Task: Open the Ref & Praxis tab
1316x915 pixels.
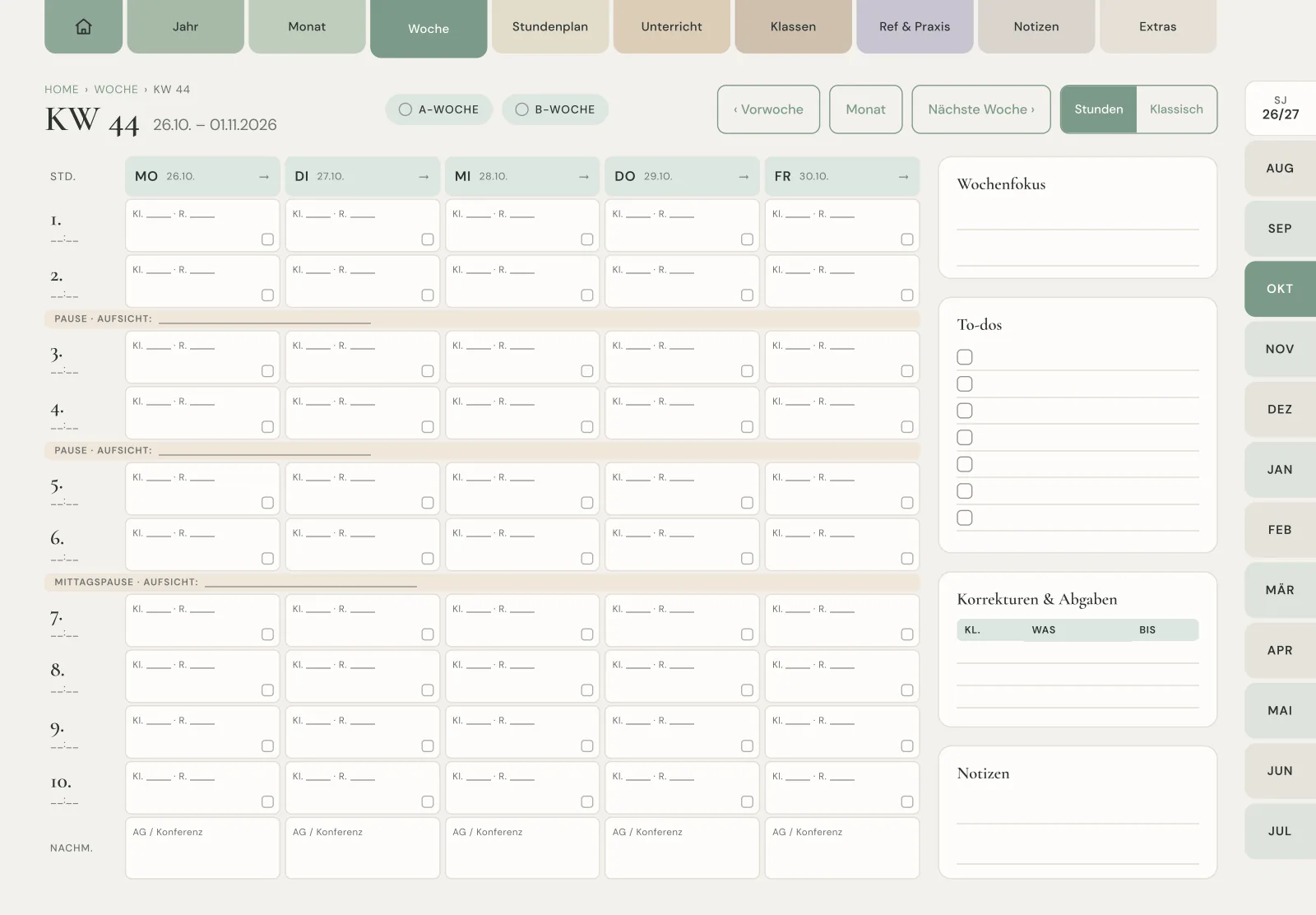Action: click(x=915, y=26)
